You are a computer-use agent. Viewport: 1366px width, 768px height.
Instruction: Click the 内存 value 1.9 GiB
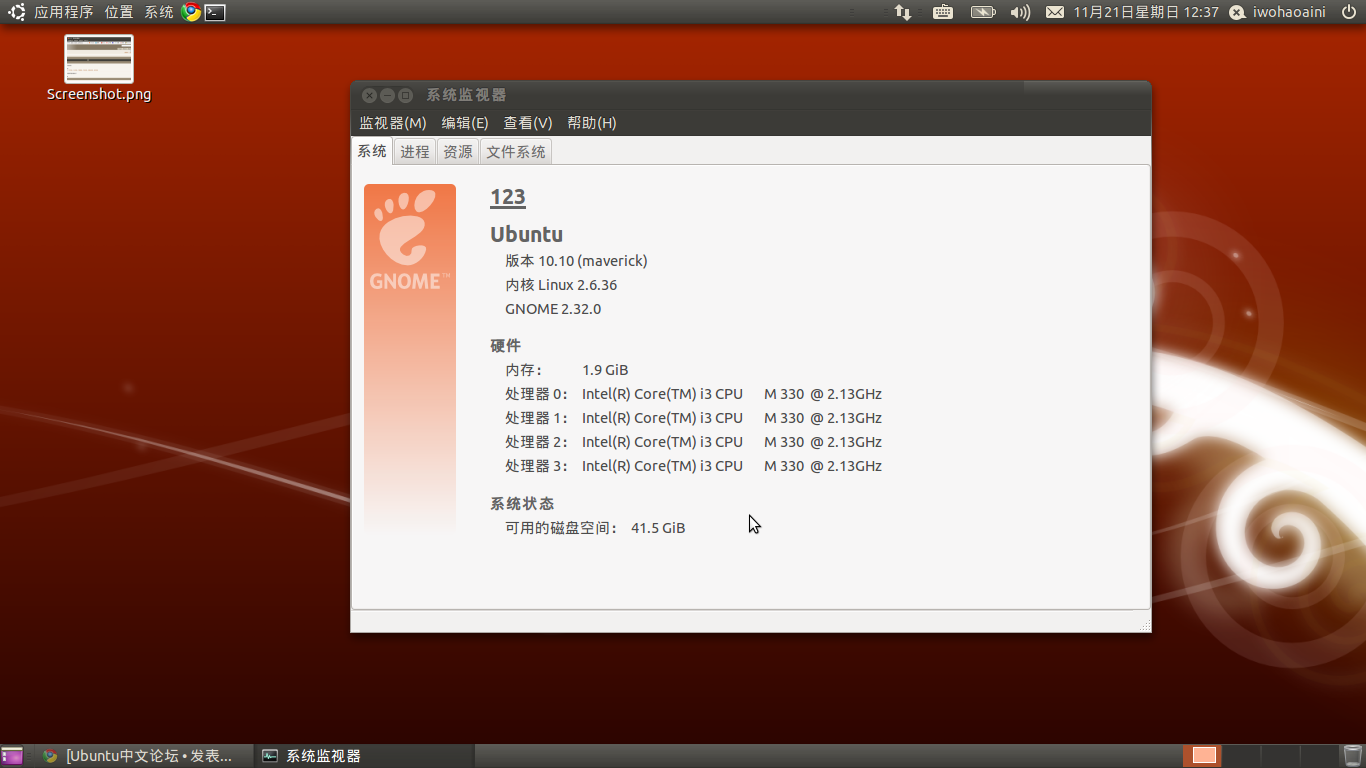click(x=605, y=370)
